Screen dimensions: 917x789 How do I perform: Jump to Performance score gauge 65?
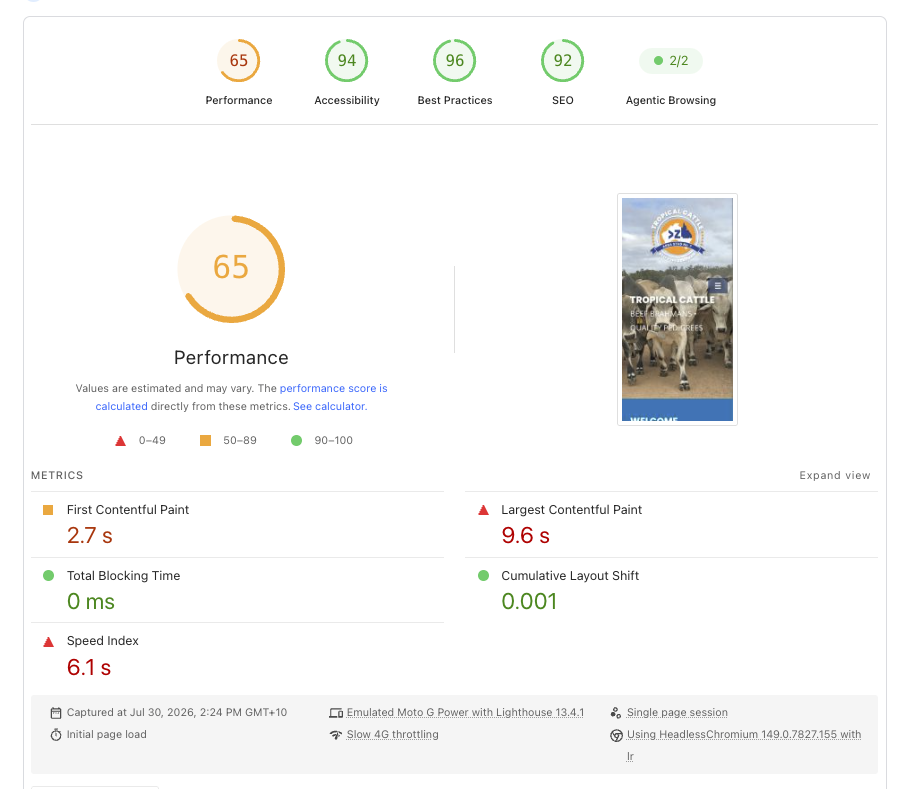click(x=239, y=60)
